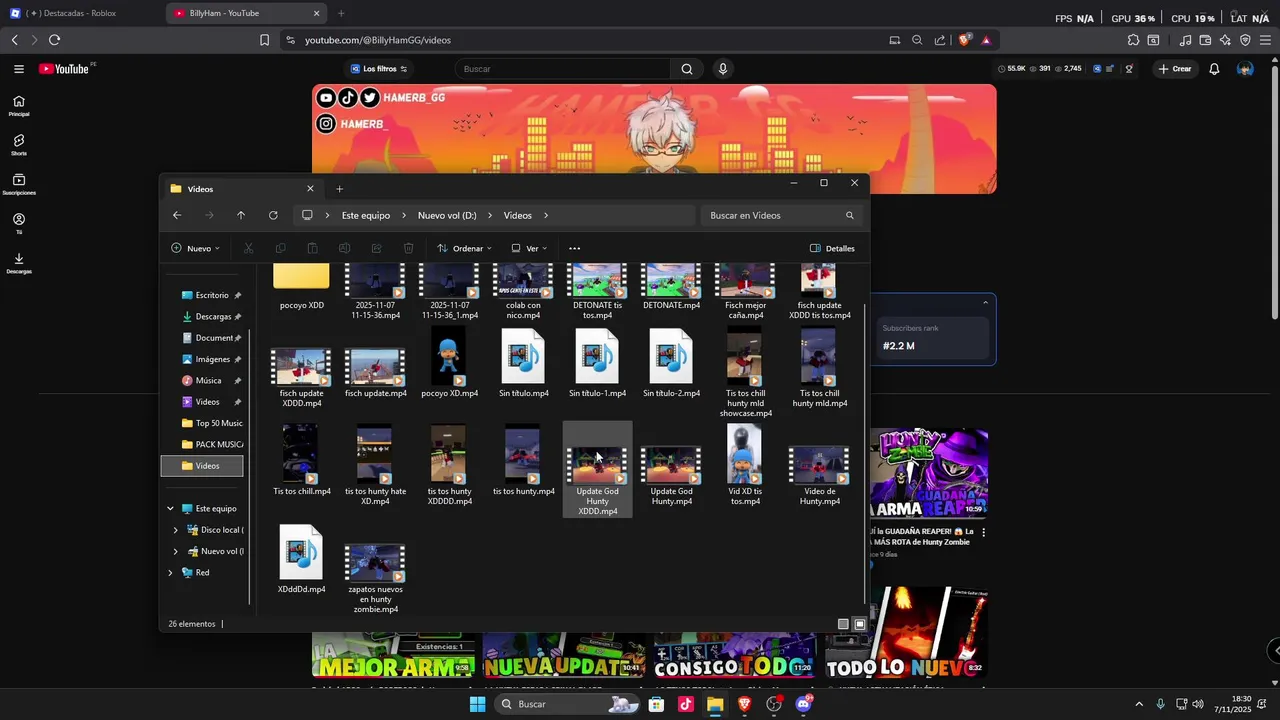
Task: Switch to the Destacadas - Roblox browser tab
Action: (80, 13)
